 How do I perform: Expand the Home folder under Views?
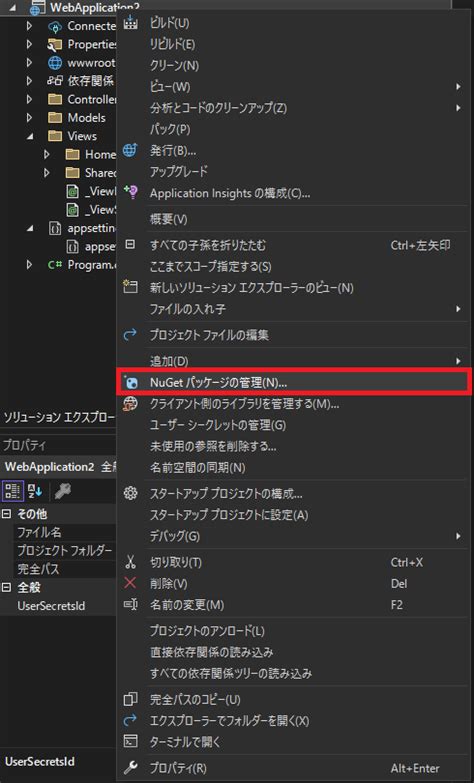[47, 154]
